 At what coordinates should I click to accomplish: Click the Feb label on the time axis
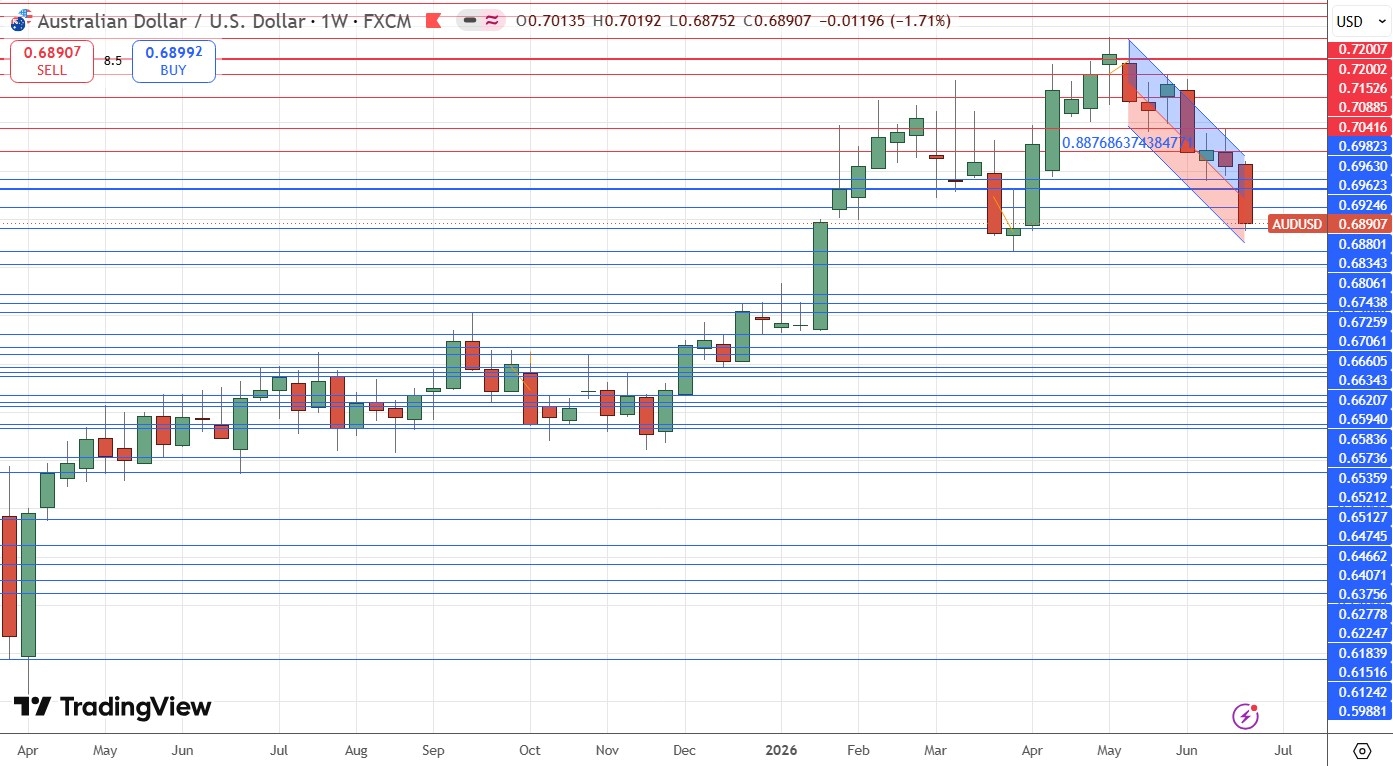(856, 750)
